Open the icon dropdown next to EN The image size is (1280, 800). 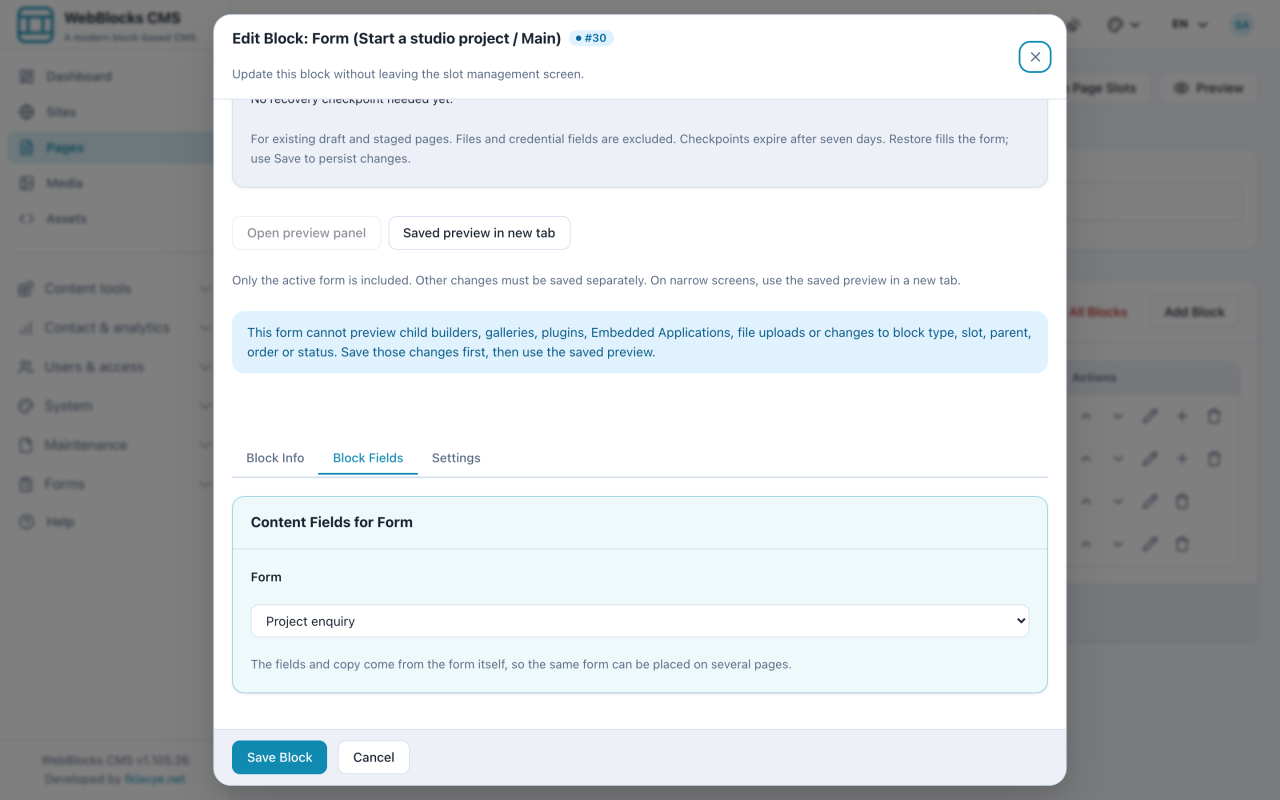(1124, 25)
